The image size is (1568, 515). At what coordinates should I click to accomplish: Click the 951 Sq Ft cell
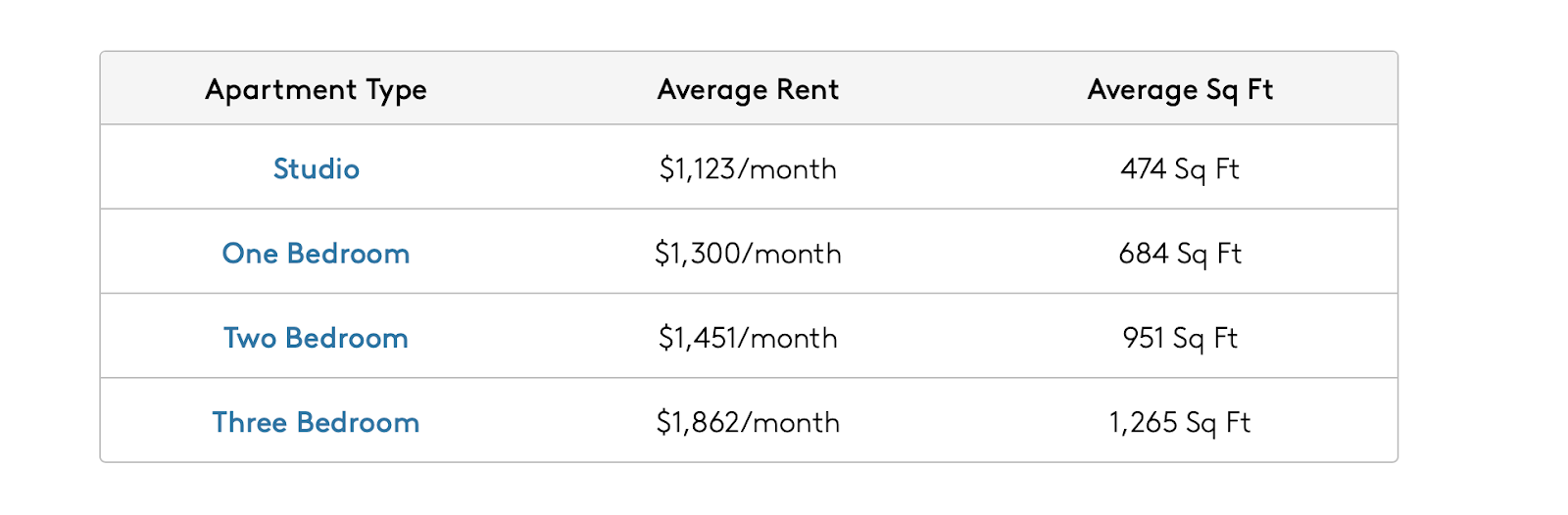1180,337
